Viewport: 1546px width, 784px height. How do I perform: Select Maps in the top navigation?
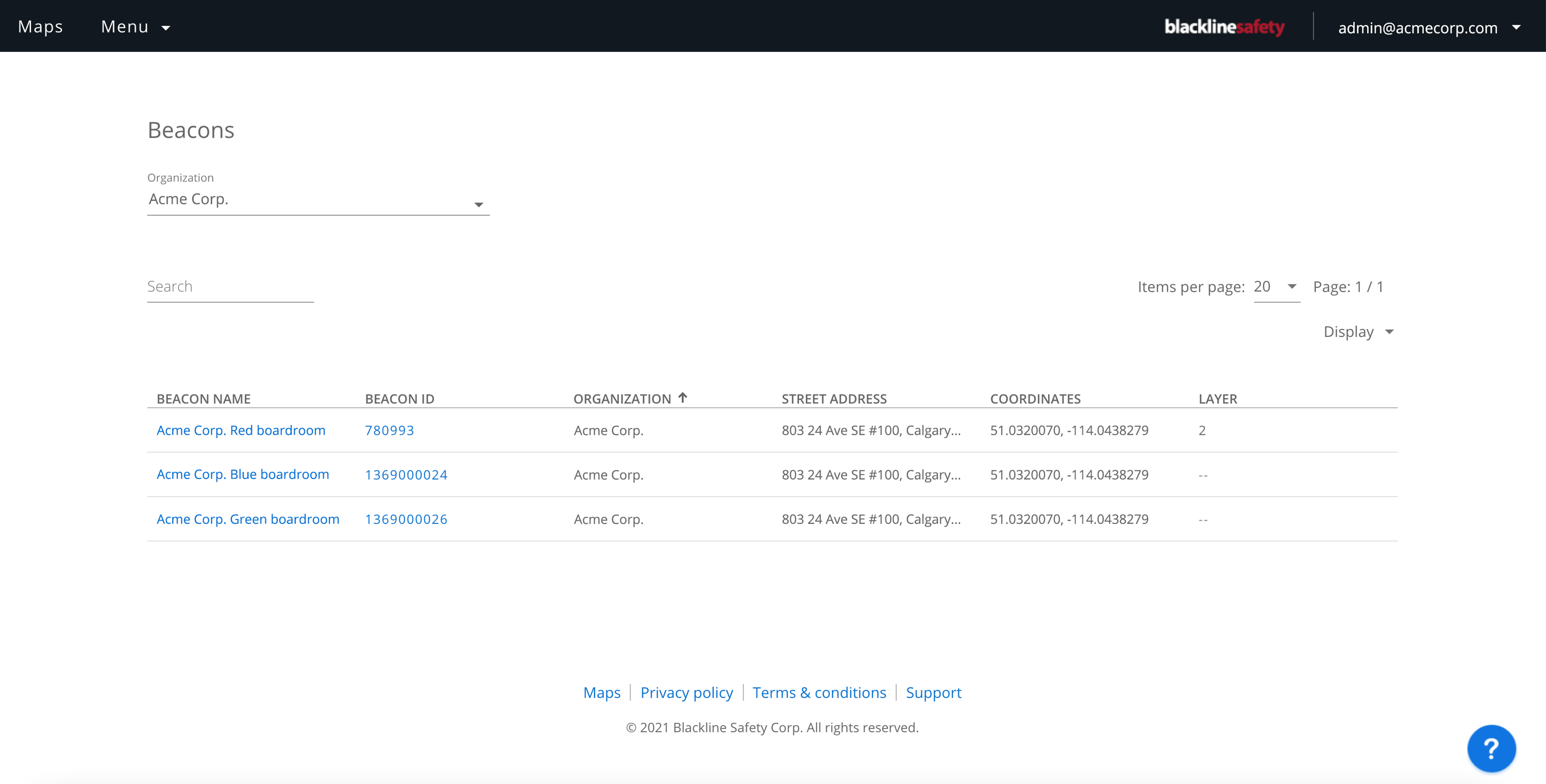tap(40, 26)
